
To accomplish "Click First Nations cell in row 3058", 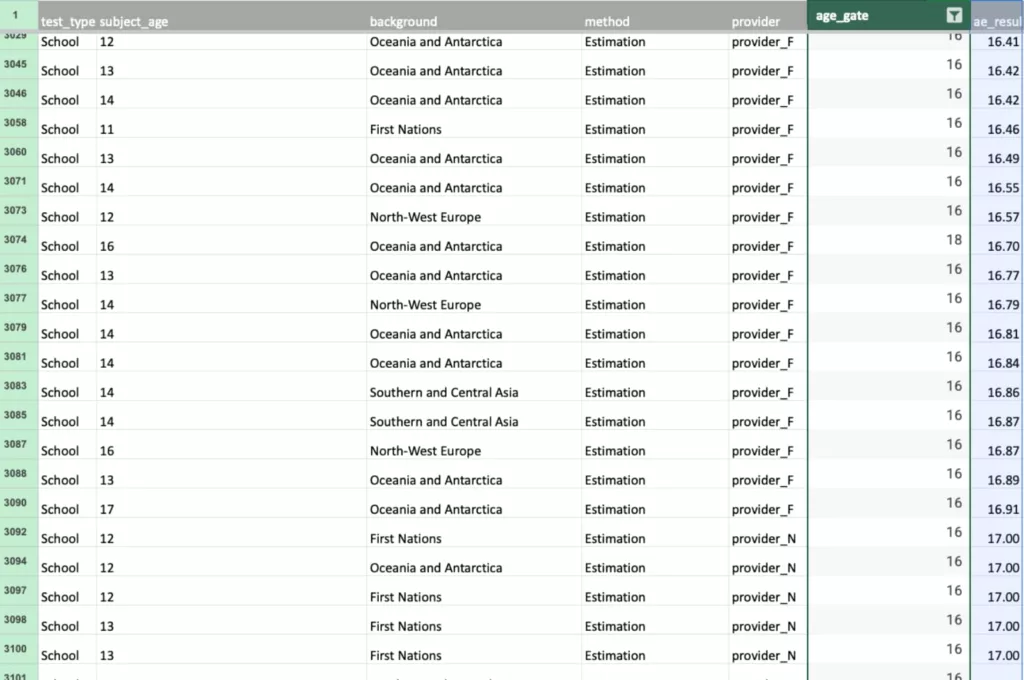I will (x=405, y=129).
